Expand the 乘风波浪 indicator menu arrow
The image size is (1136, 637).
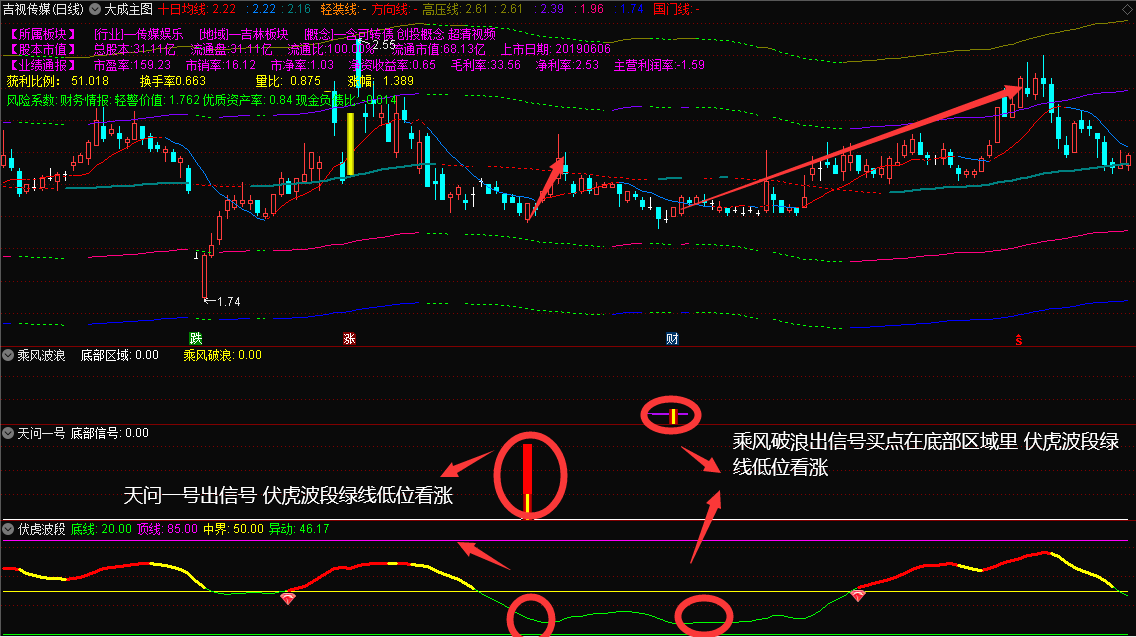(9, 355)
